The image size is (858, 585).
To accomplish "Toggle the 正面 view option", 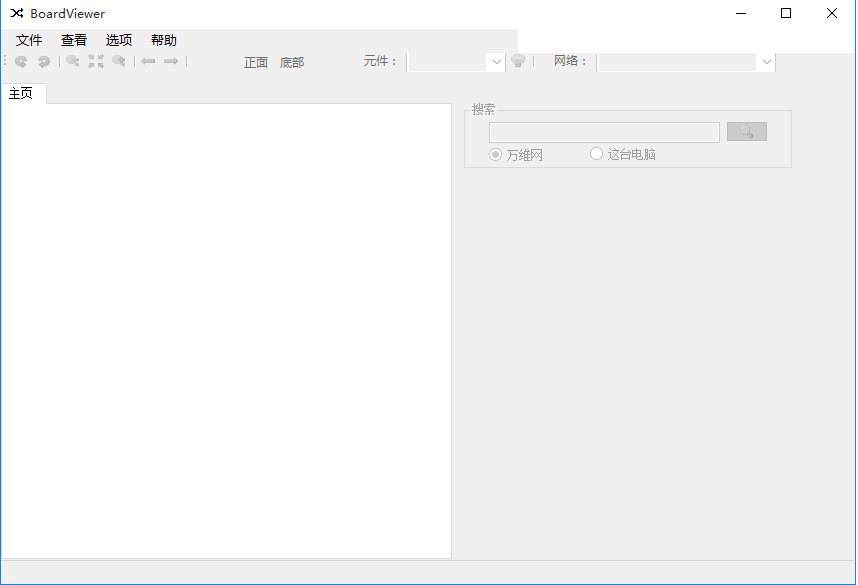I will click(x=256, y=61).
